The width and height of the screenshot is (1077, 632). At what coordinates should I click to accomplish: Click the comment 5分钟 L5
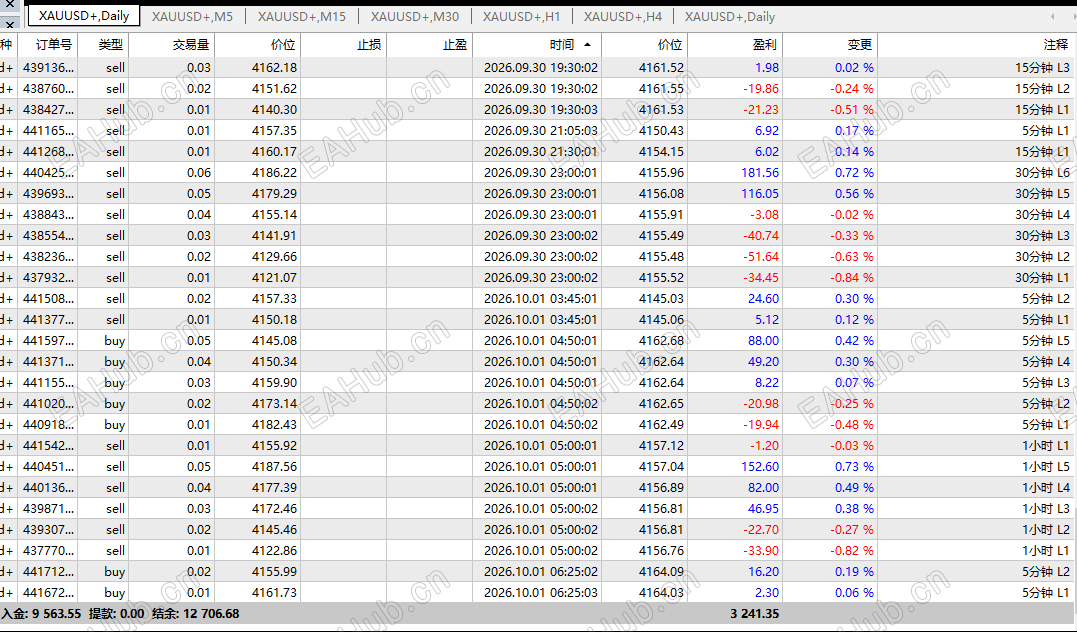(1045, 341)
